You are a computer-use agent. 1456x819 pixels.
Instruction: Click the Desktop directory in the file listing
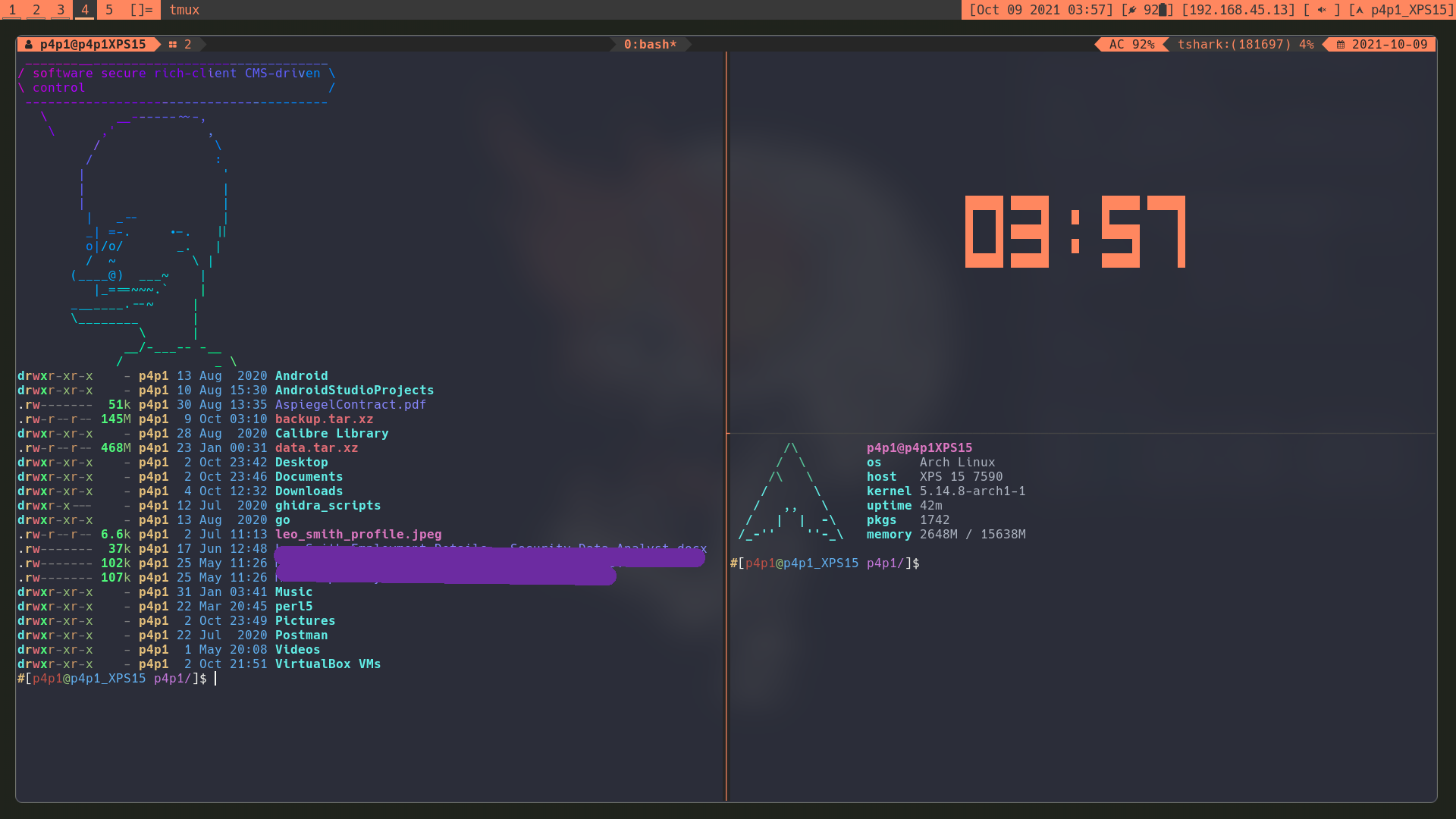pos(301,462)
